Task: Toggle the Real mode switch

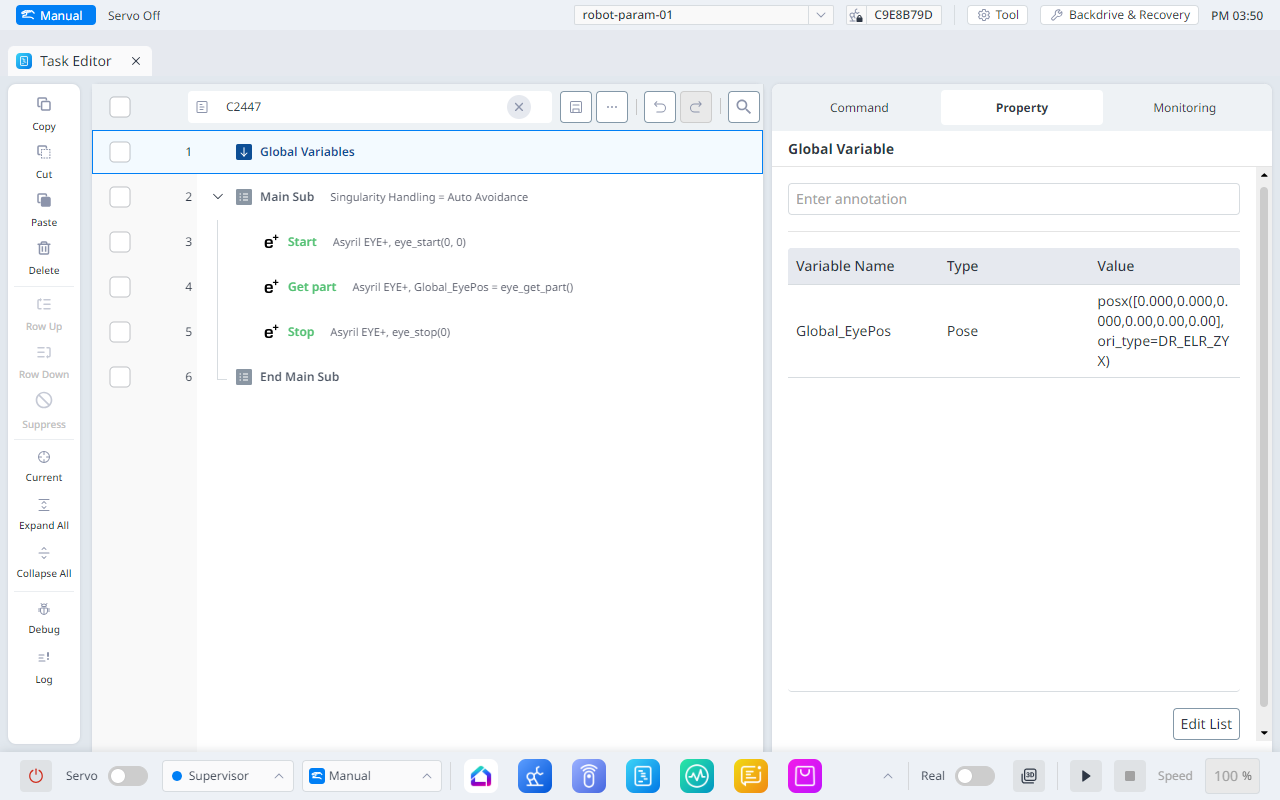Action: click(x=975, y=776)
